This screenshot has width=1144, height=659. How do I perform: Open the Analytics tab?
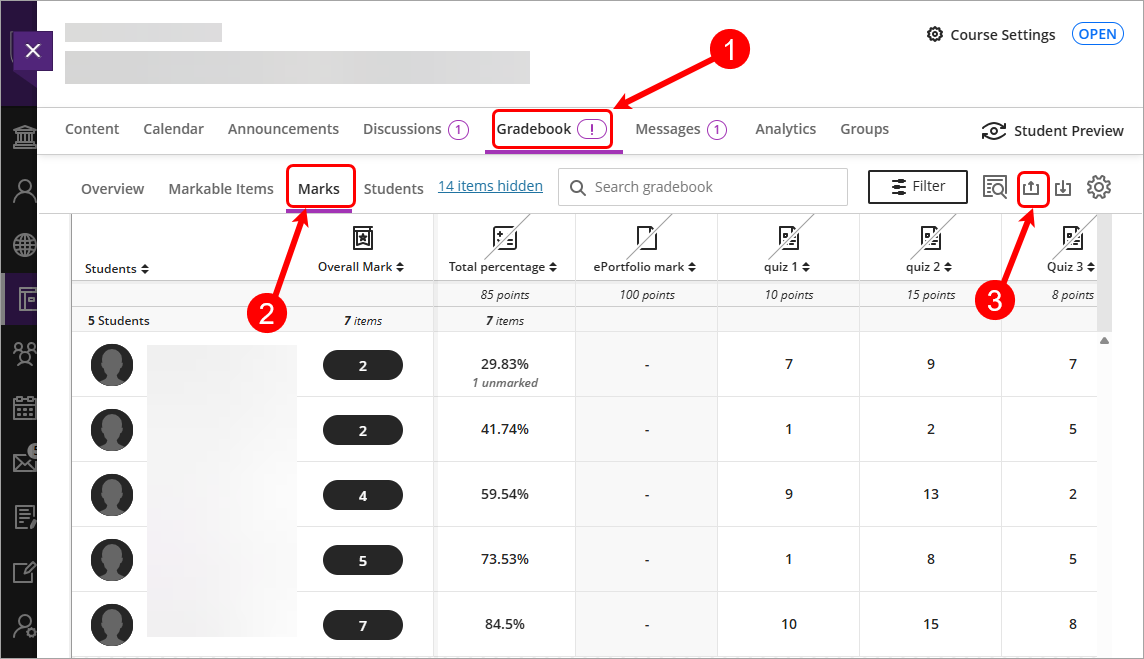785,129
